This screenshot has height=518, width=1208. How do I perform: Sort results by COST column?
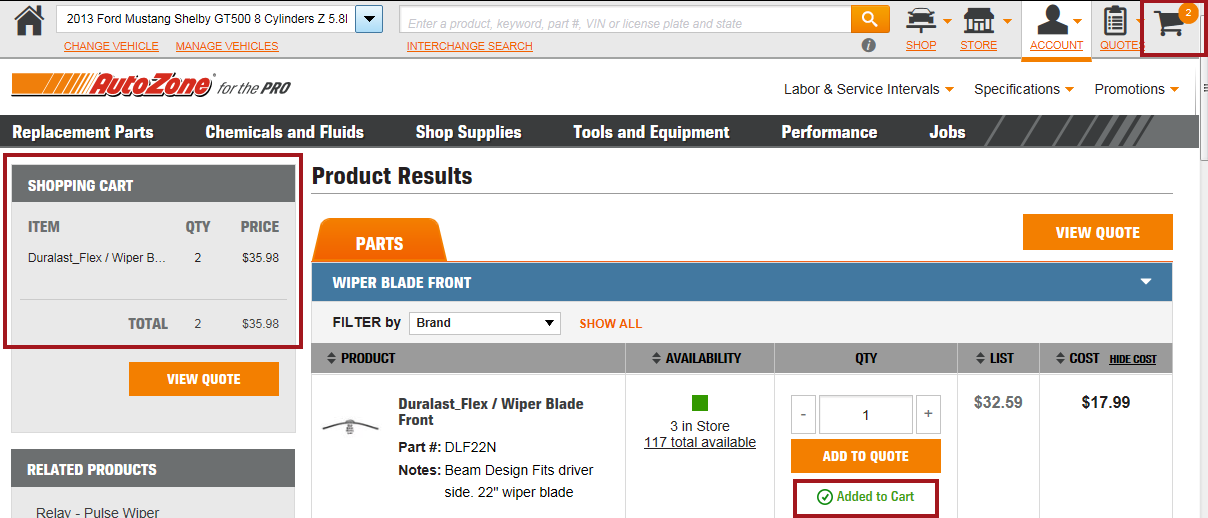click(1077, 358)
